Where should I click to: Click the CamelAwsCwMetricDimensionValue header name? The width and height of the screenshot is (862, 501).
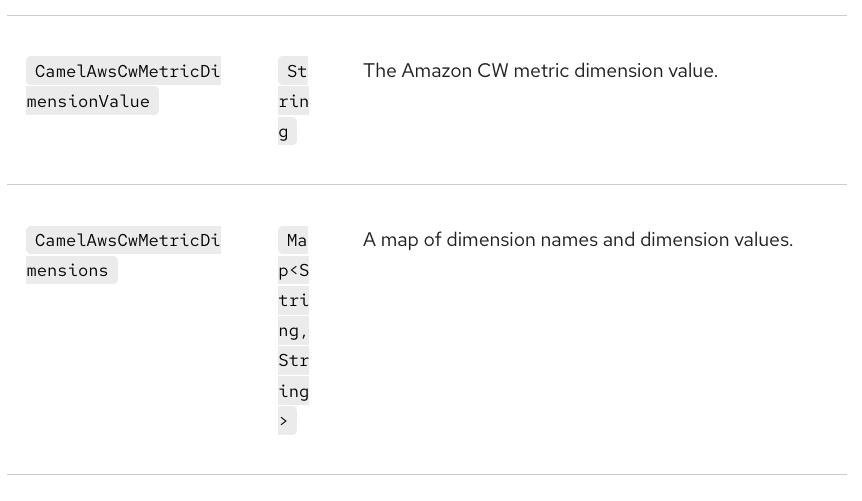[x=127, y=71]
